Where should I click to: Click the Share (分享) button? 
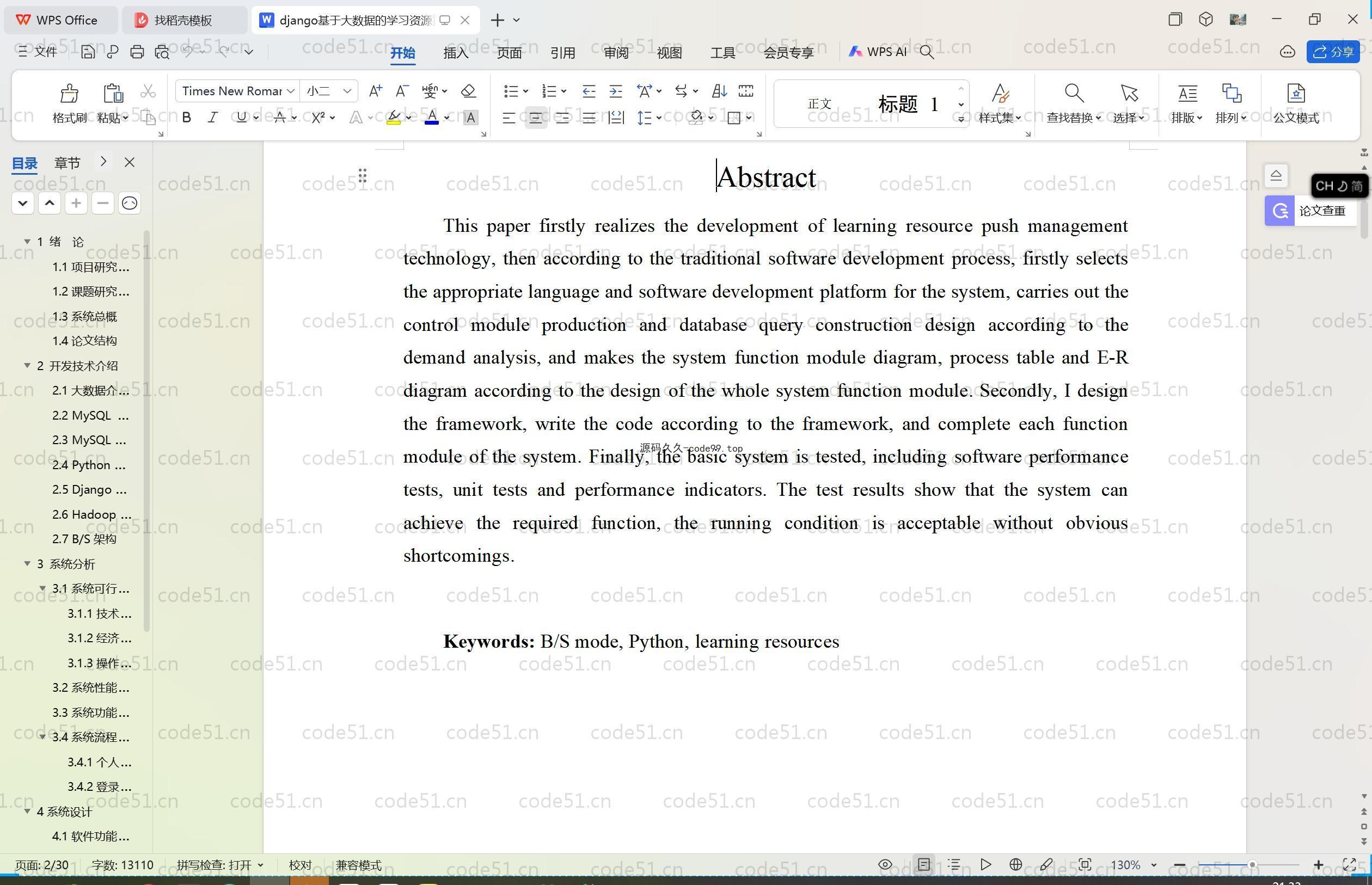[x=1333, y=52]
